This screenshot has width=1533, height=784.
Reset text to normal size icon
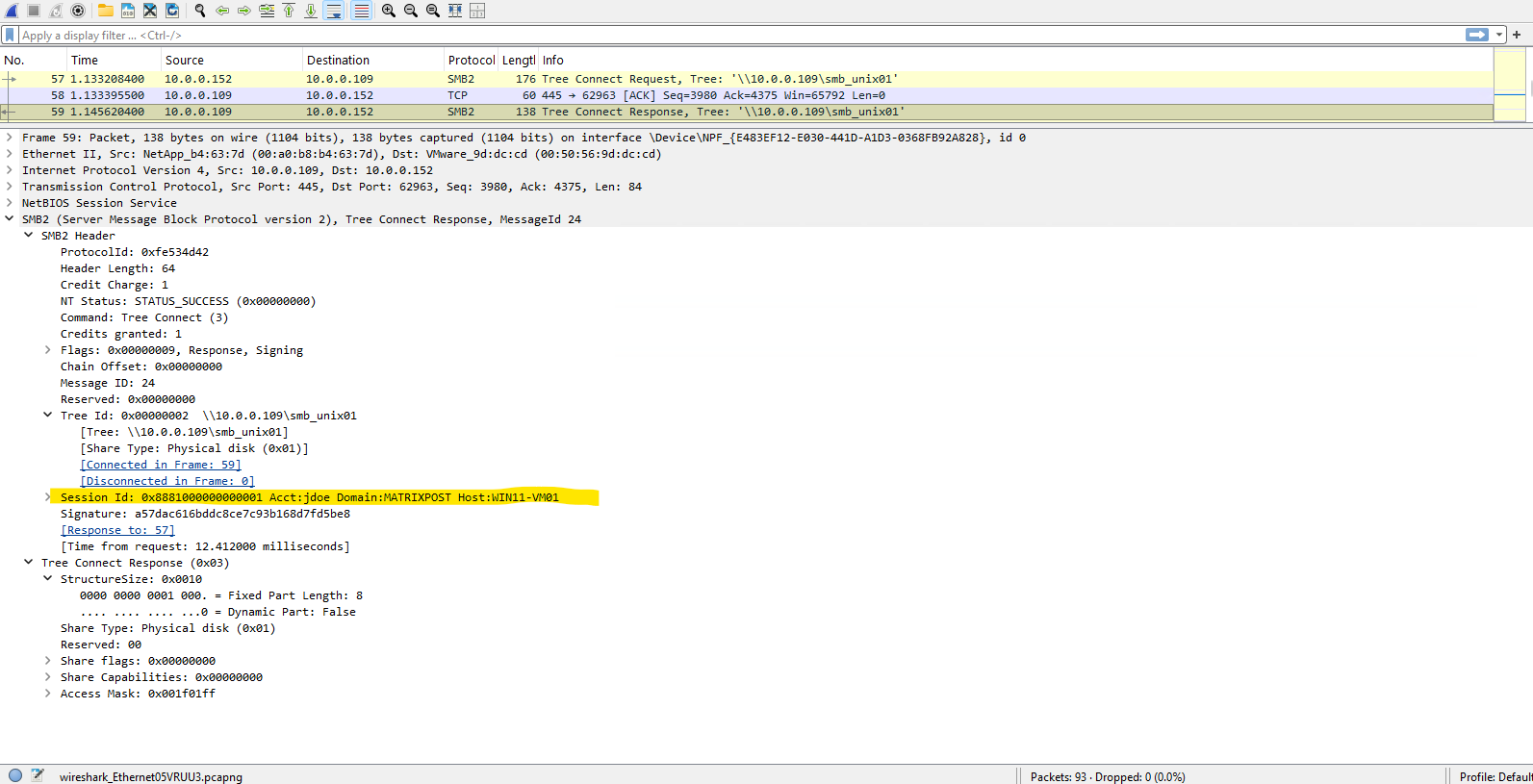point(433,11)
